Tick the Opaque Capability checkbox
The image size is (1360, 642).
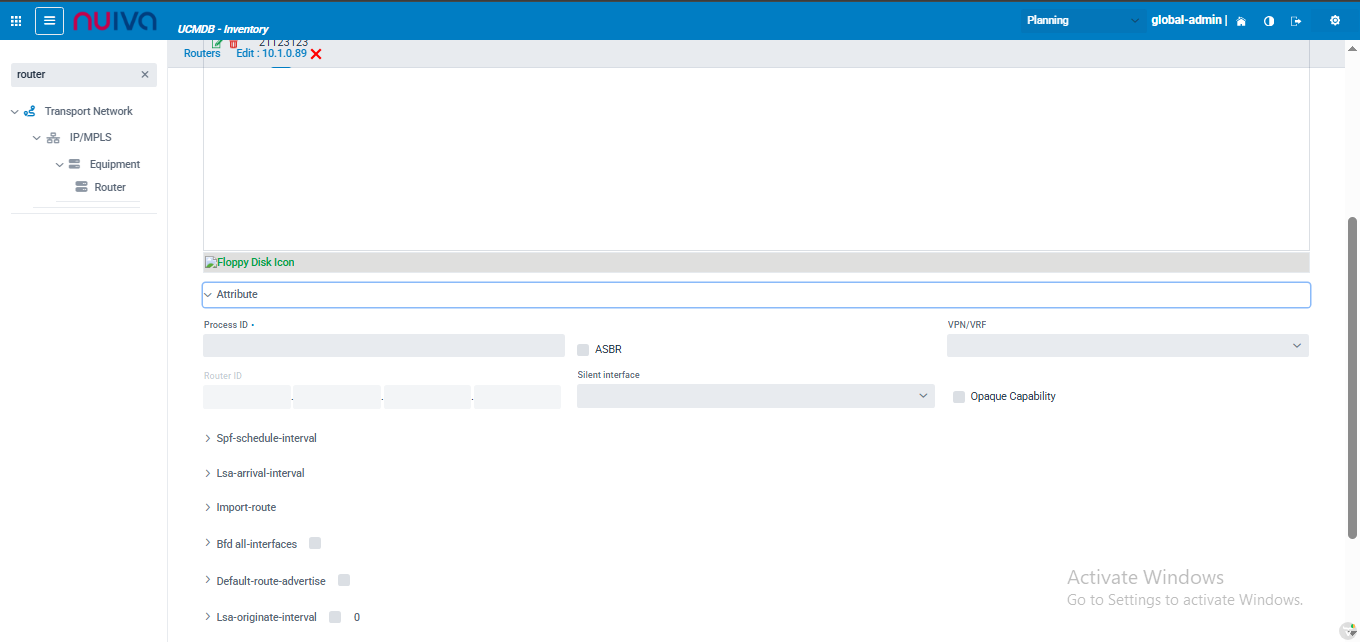pos(959,397)
